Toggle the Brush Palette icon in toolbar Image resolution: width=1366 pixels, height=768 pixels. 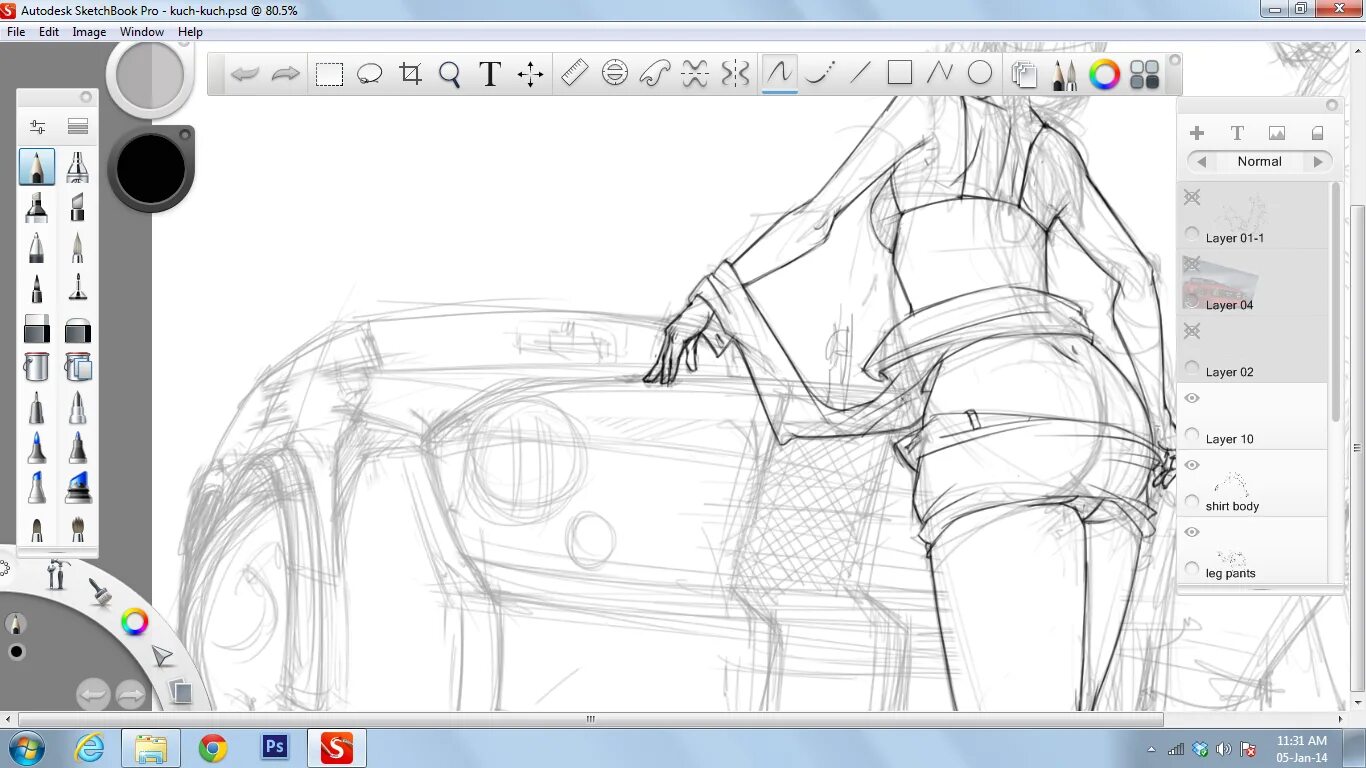point(1065,75)
